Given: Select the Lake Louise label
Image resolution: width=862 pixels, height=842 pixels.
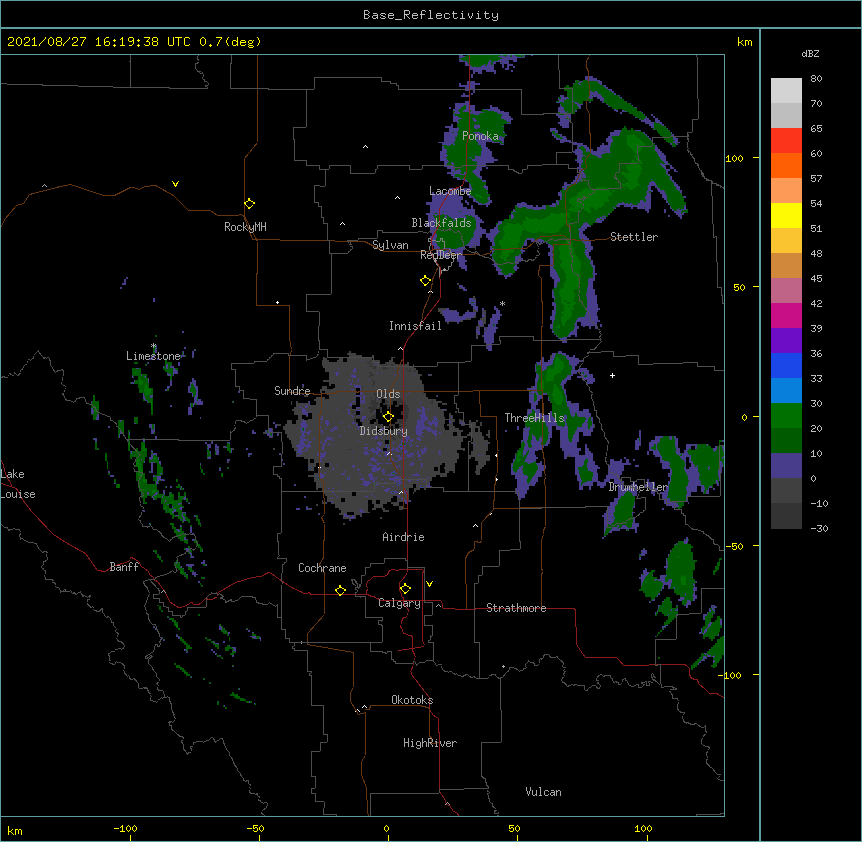Looking at the screenshot, I should (18, 484).
